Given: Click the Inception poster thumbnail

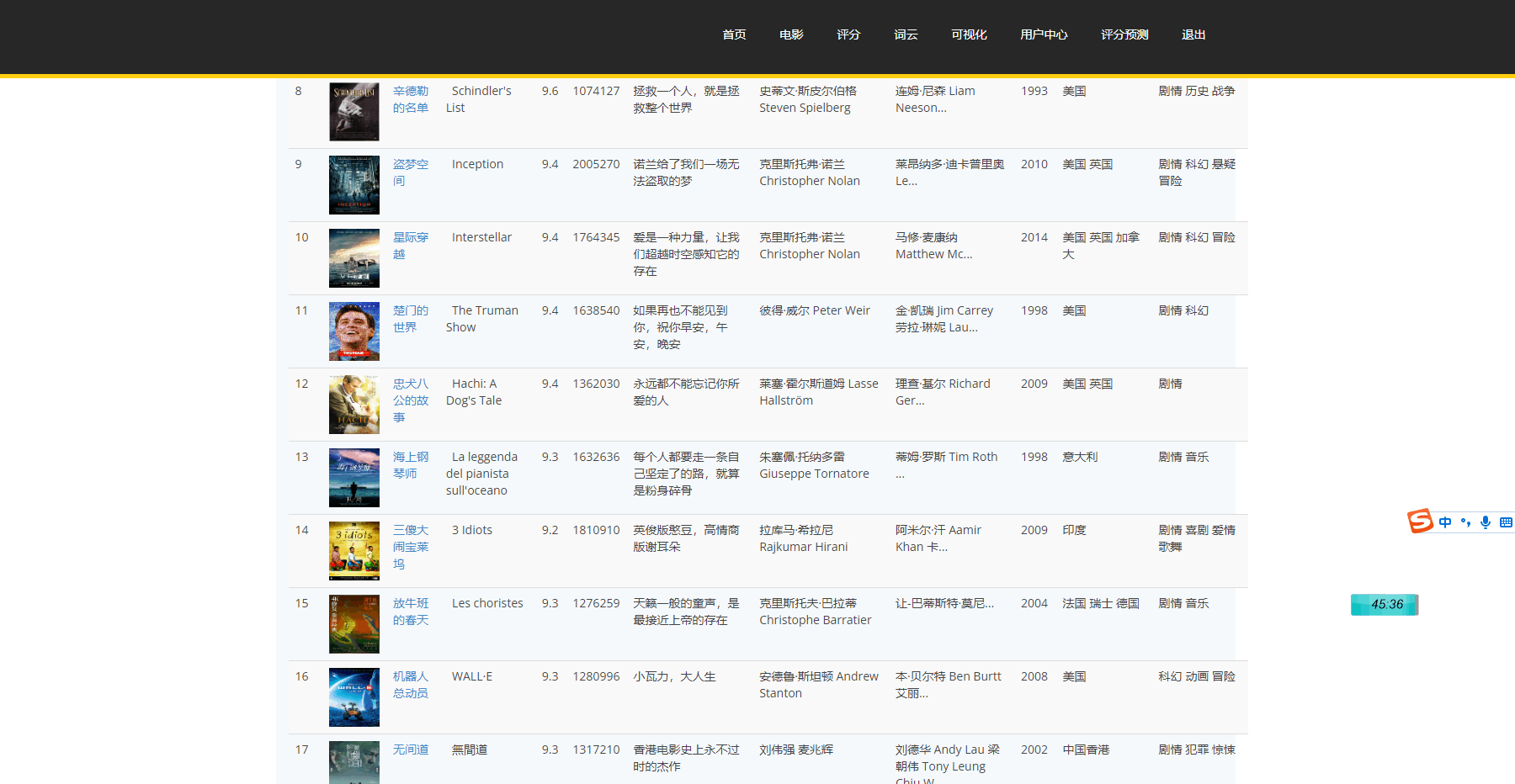Looking at the screenshot, I should (x=353, y=184).
